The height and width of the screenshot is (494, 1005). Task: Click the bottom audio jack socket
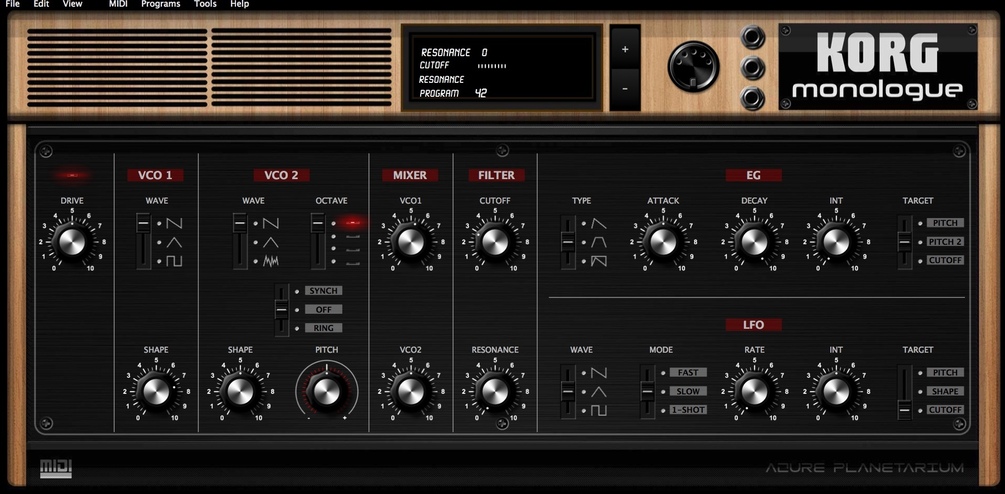(x=752, y=98)
